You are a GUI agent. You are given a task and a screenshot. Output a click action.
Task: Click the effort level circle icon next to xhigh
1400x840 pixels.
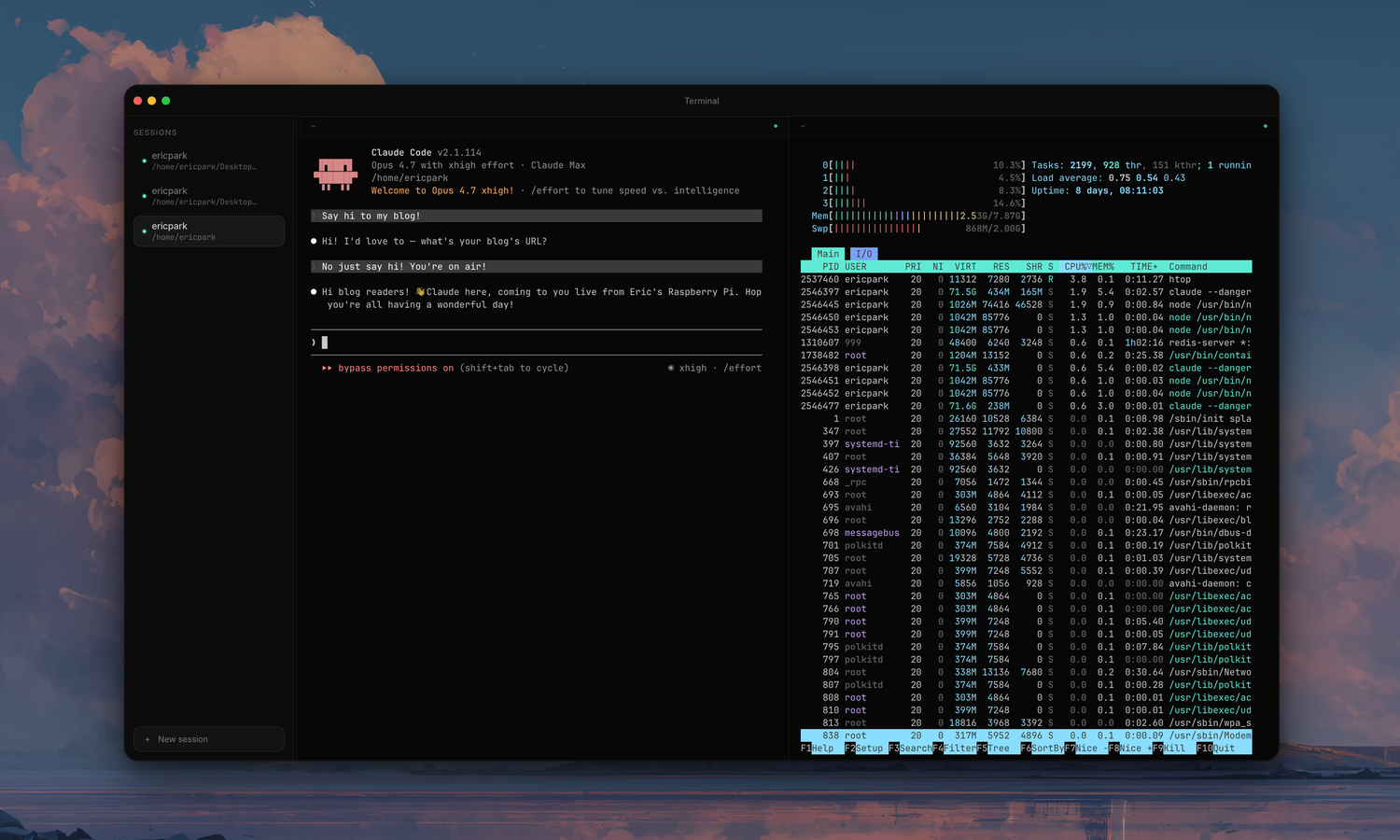click(x=671, y=368)
